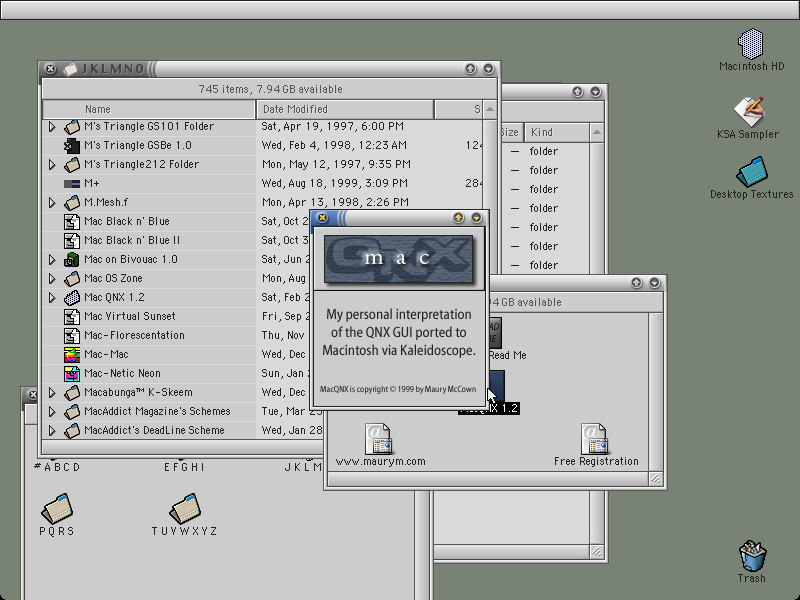Viewport: 800px width, 600px height.
Task: Expand the M's Triangle212 Folder row
Action: 52,165
